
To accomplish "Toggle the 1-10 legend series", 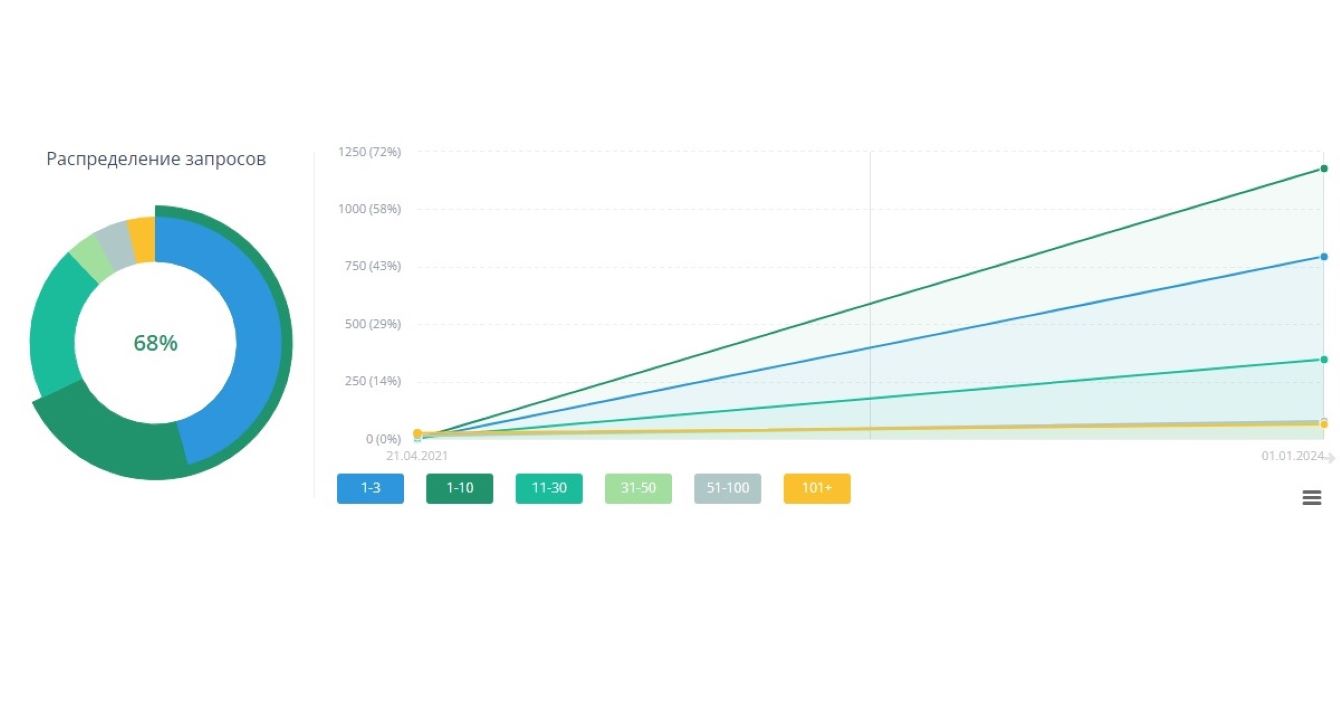I will click(x=459, y=488).
